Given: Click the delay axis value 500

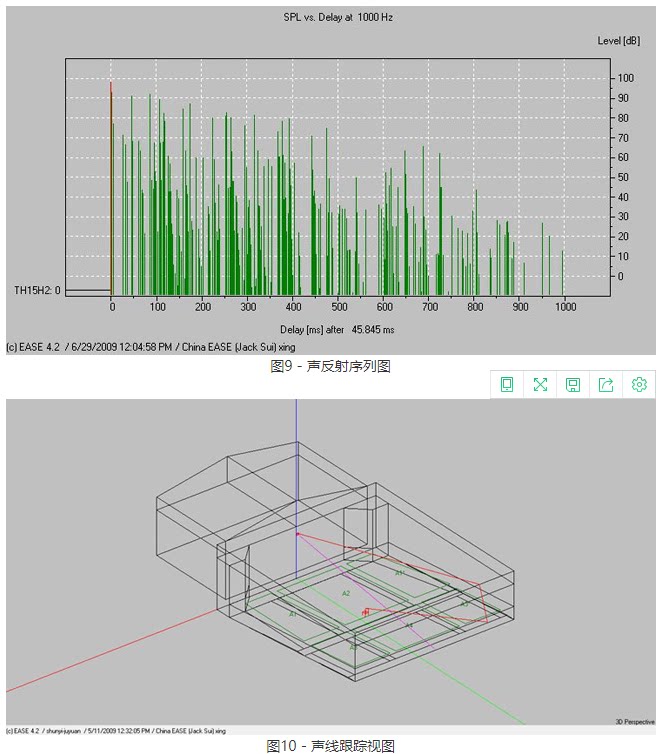Looking at the screenshot, I should click(x=339, y=307).
